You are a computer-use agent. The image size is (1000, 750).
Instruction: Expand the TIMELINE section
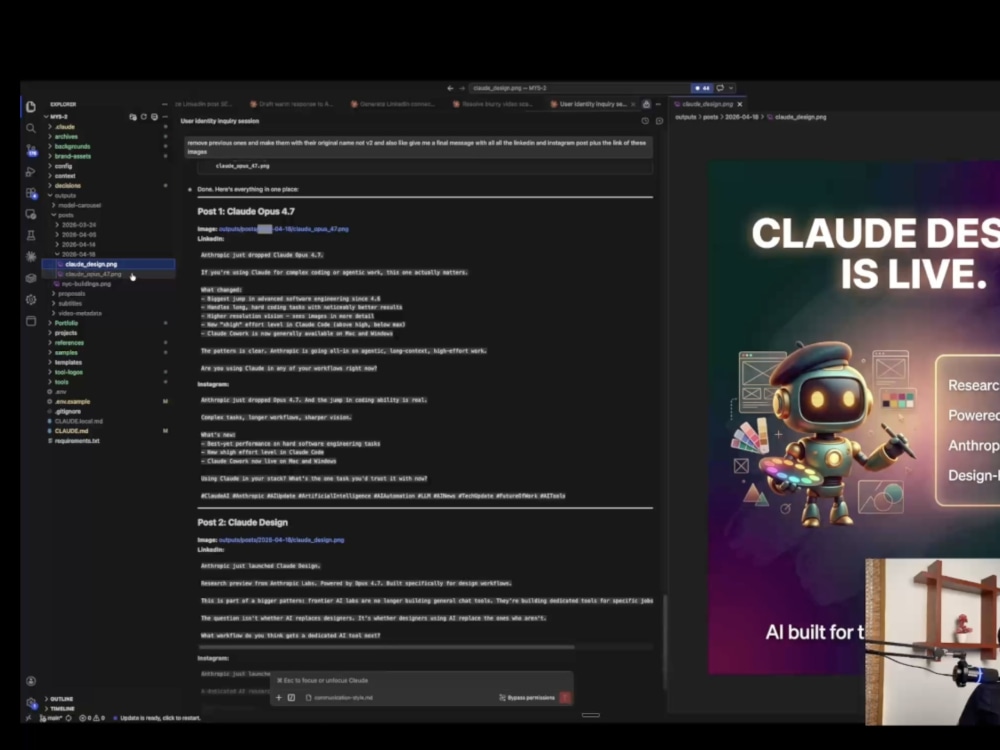61,709
